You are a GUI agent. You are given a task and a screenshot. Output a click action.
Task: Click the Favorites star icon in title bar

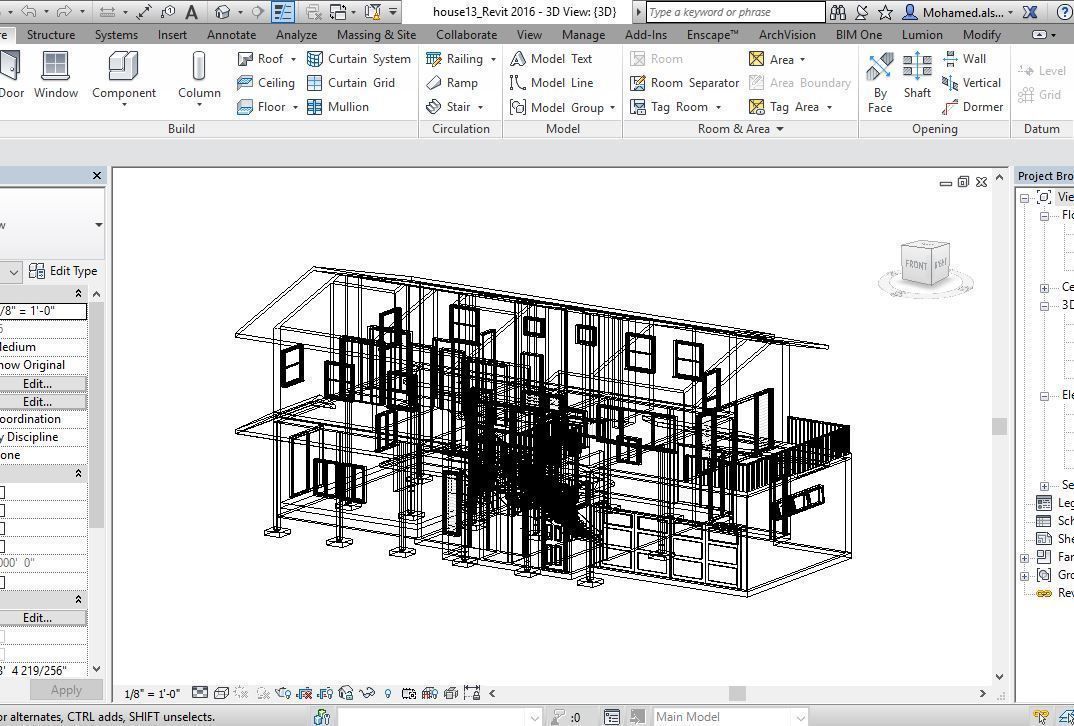pos(885,12)
